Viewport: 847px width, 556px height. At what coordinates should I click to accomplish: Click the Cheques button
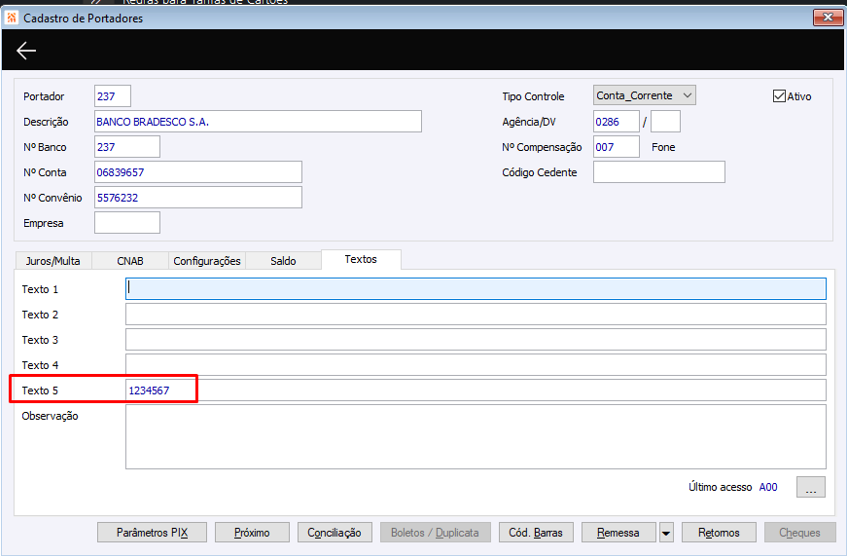click(x=799, y=533)
